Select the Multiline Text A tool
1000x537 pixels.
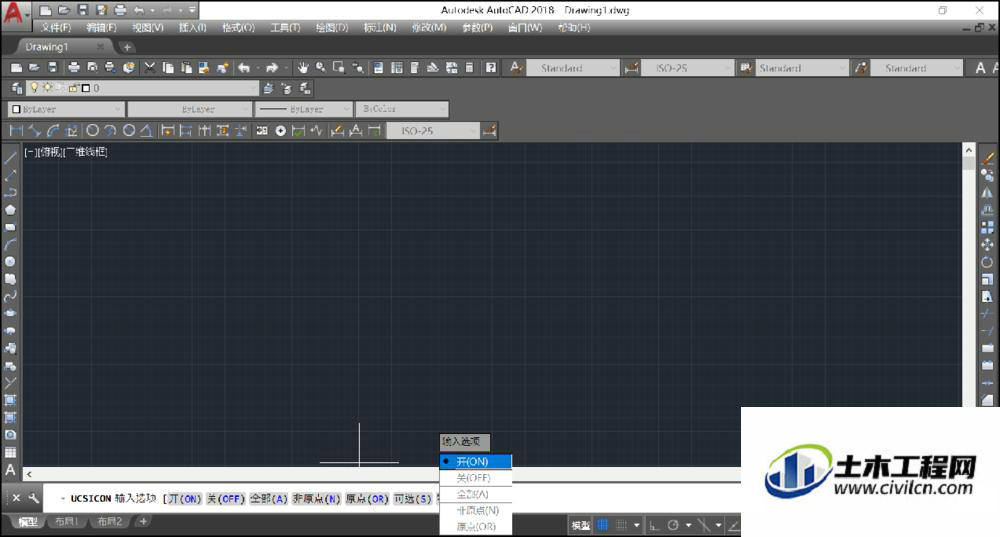pyautogui.click(x=10, y=470)
